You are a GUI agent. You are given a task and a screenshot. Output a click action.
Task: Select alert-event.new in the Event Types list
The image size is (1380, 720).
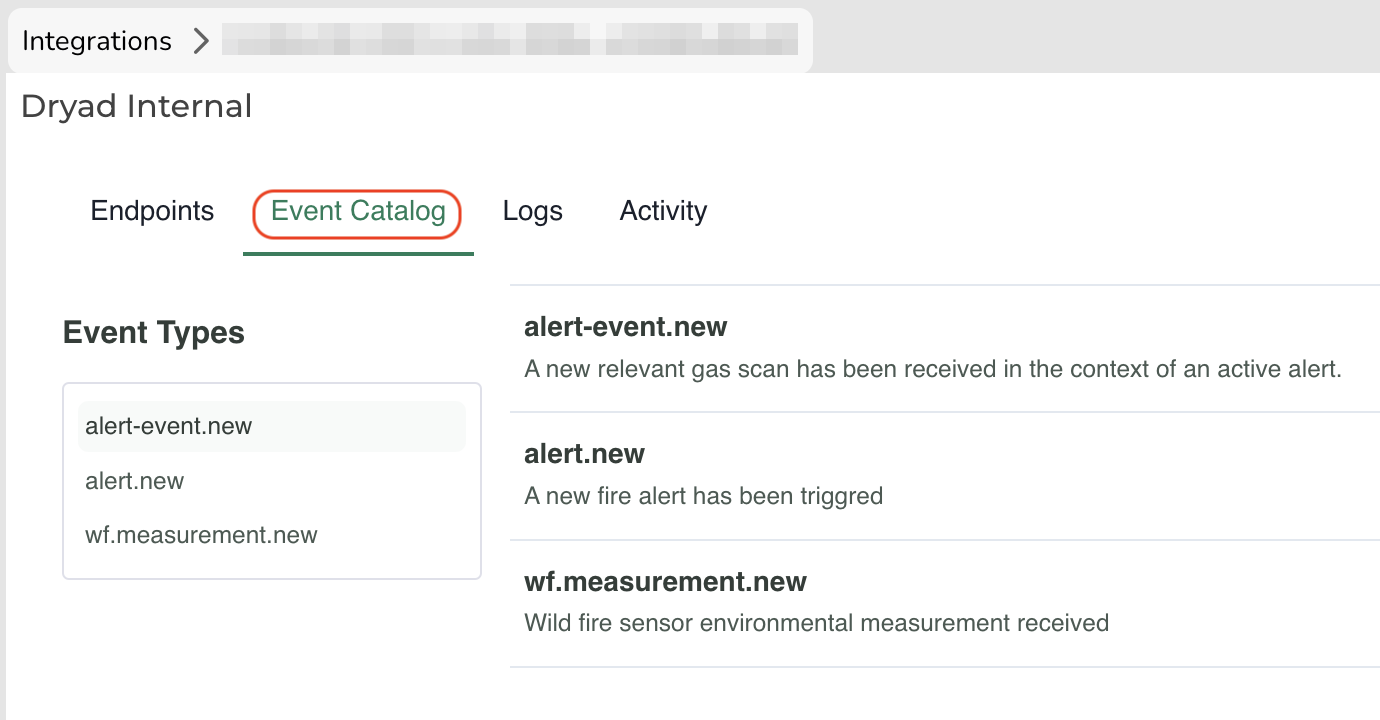click(x=169, y=426)
